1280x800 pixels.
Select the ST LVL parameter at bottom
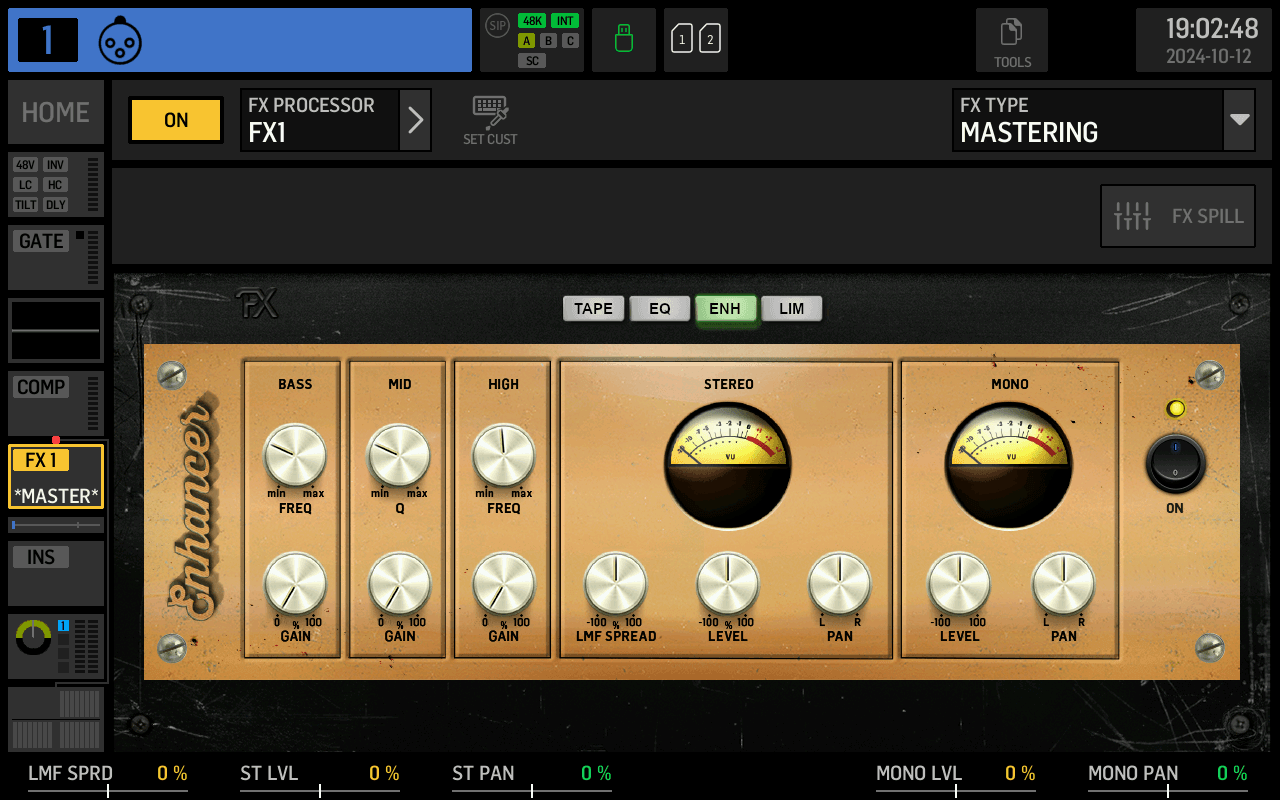(320, 778)
